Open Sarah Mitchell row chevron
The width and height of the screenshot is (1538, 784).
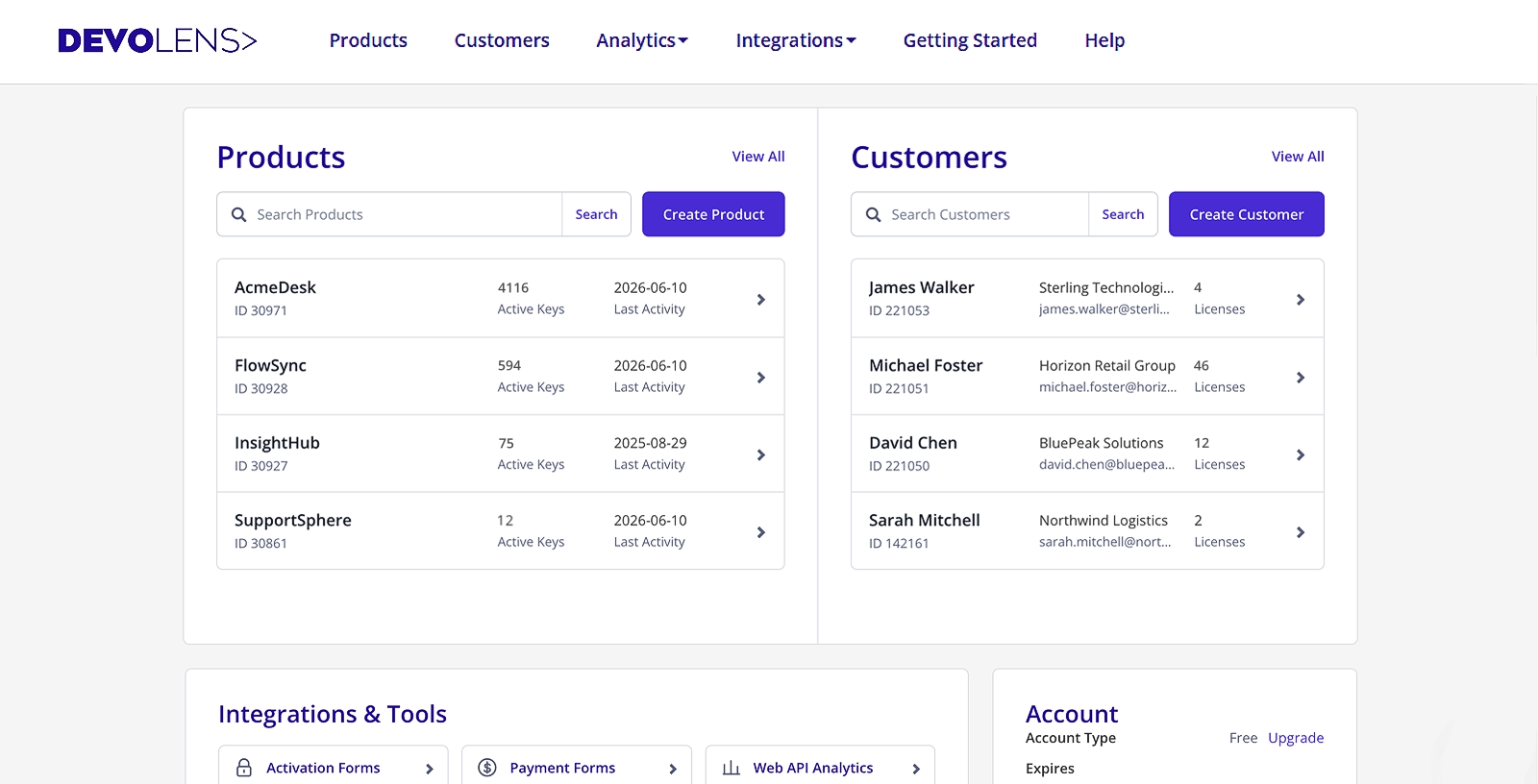(1301, 532)
